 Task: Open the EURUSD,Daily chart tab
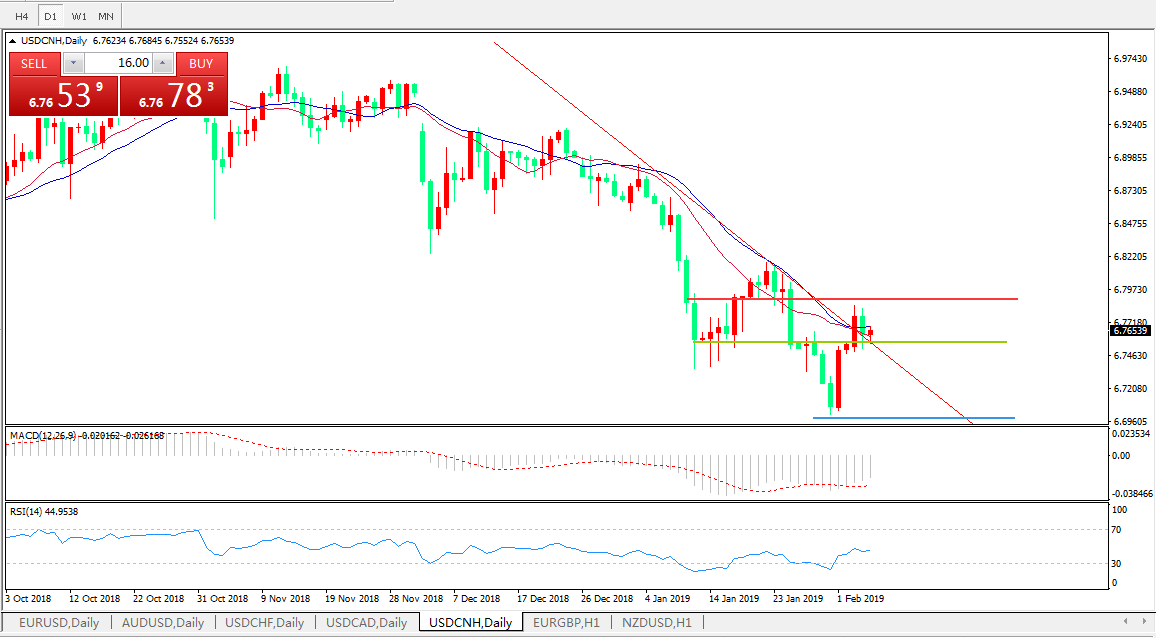click(x=58, y=623)
